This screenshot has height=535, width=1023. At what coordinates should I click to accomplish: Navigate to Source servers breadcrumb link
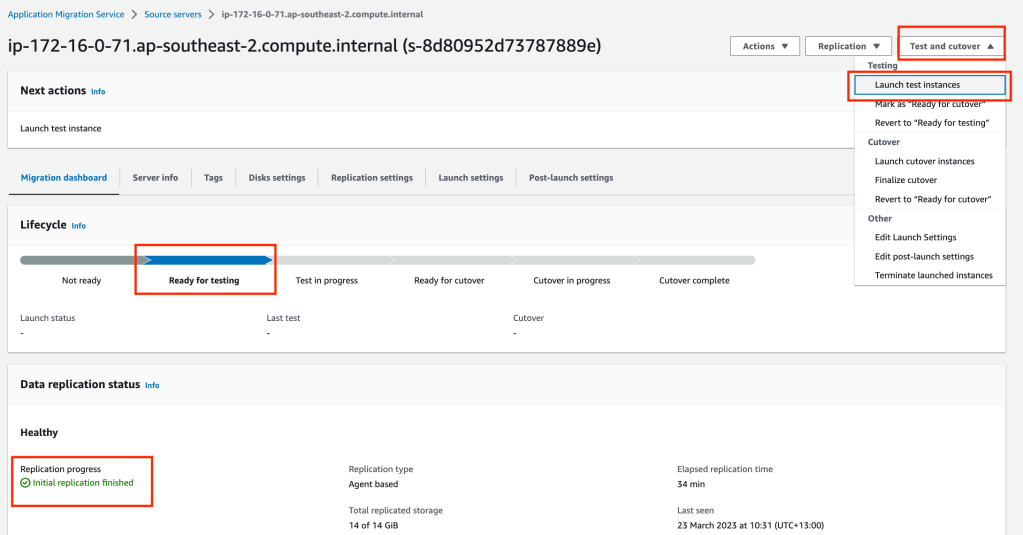[x=173, y=15]
